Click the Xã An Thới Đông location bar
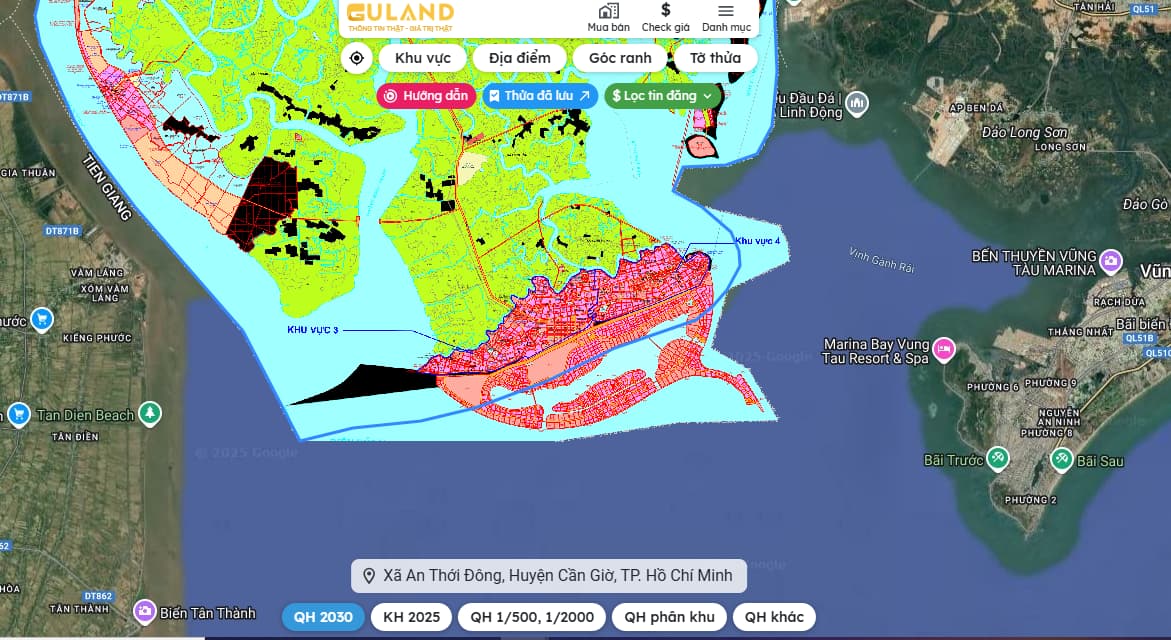The image size is (1171, 640). tap(549, 576)
